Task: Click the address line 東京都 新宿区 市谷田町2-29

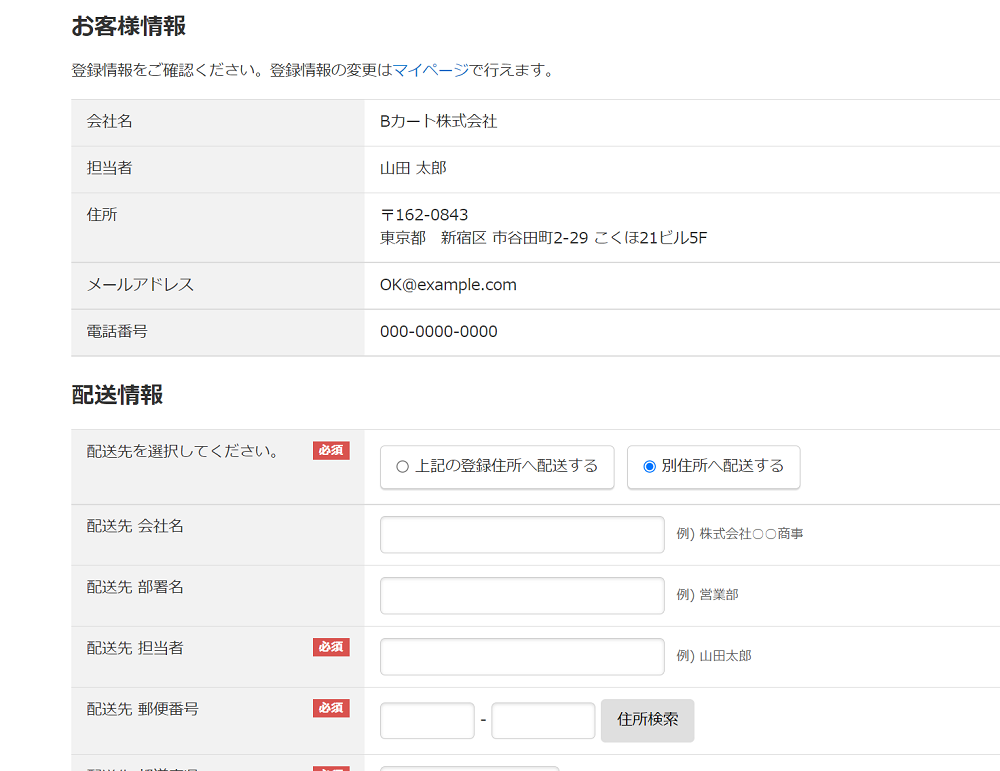Action: point(484,238)
